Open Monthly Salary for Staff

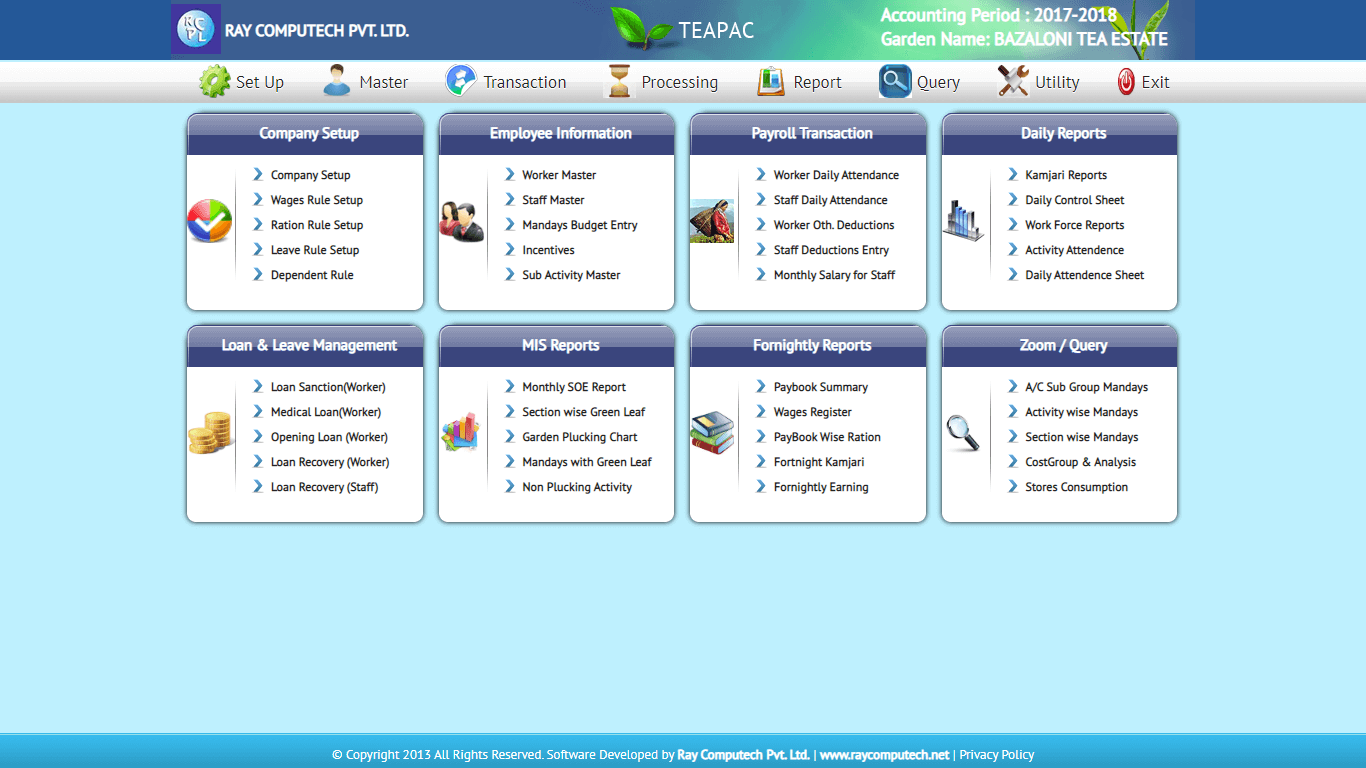[834, 275]
